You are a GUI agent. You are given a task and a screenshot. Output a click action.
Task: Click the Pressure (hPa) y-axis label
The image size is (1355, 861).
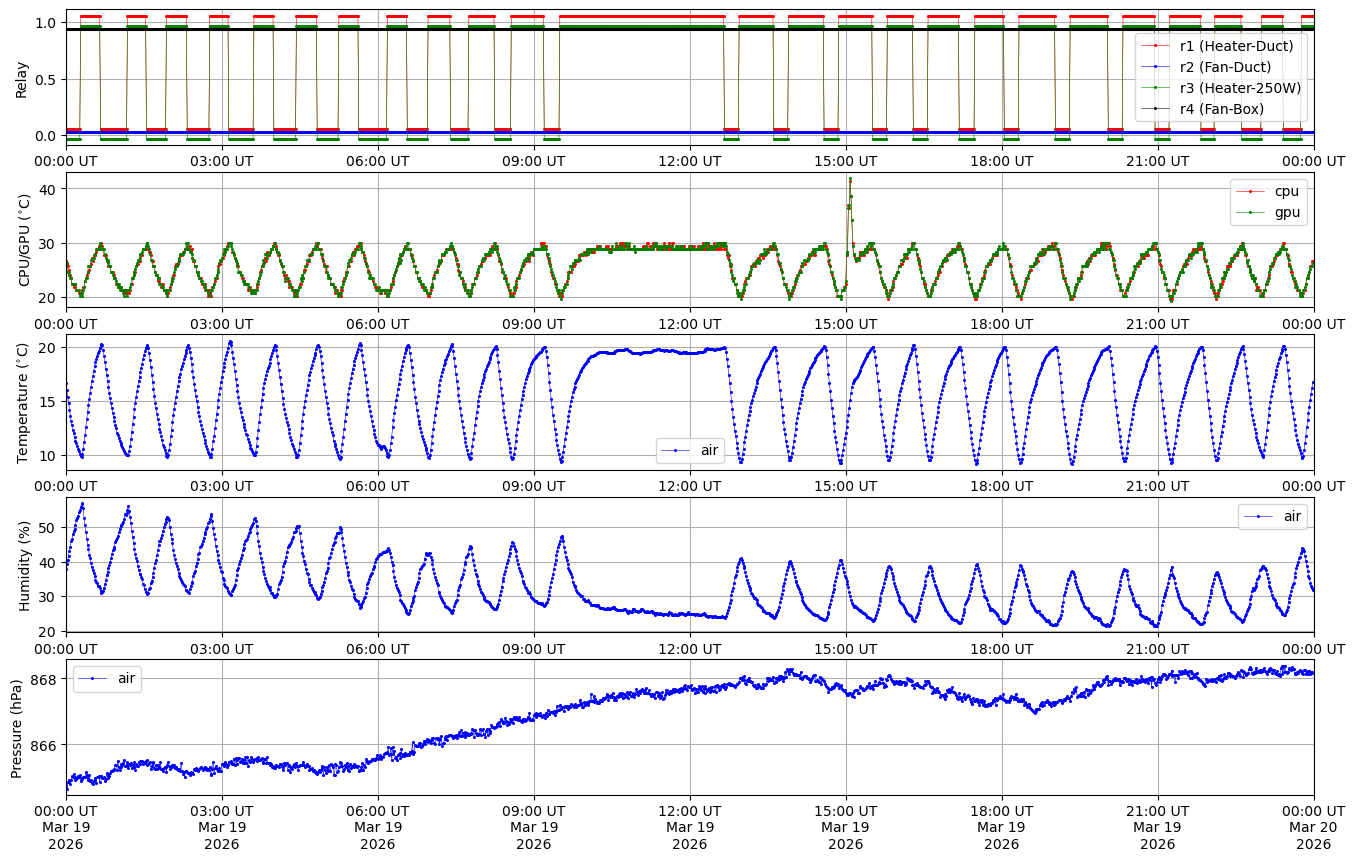17,727
